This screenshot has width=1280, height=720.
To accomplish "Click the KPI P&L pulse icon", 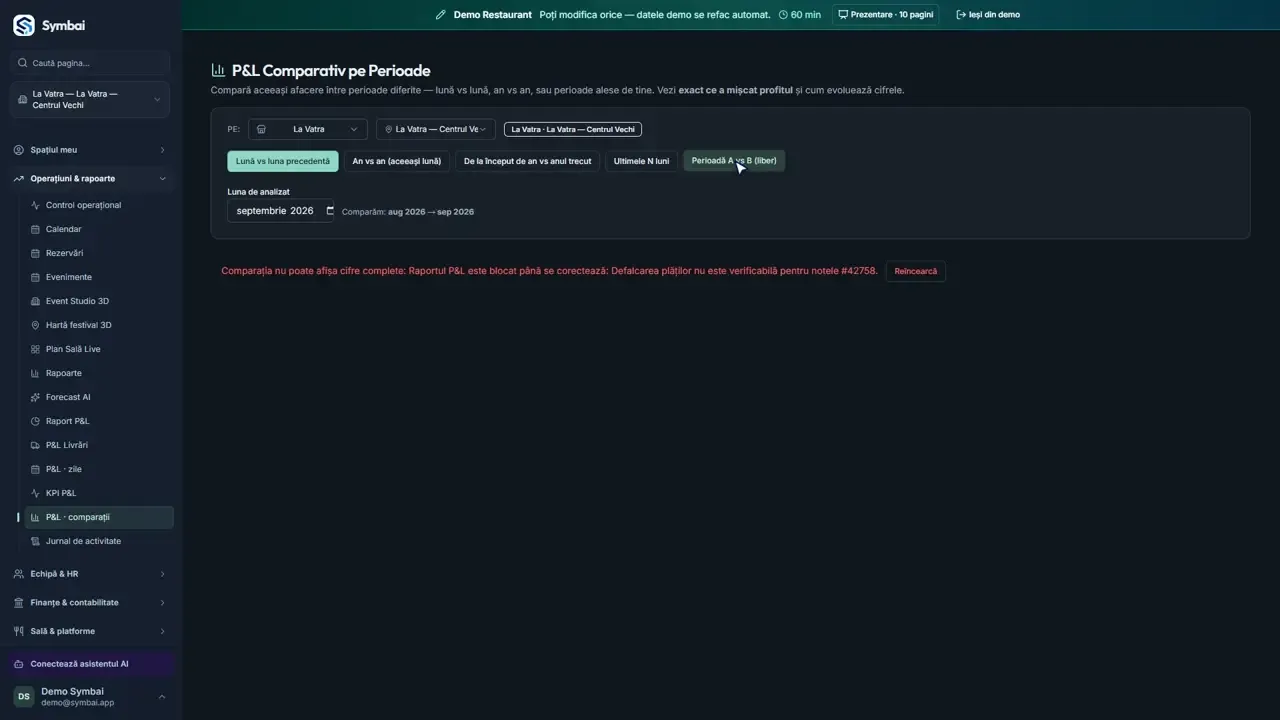I will pos(36,493).
